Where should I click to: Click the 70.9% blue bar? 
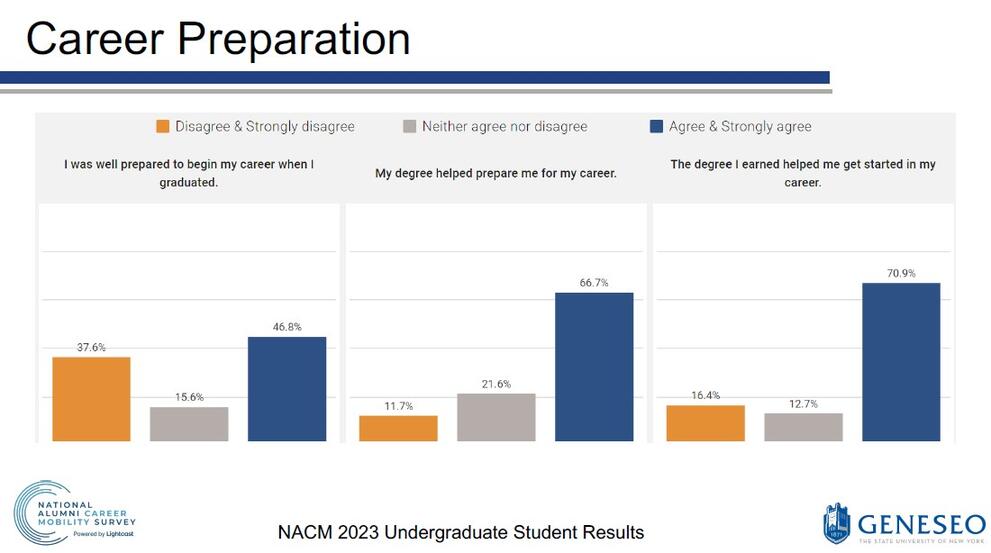coord(901,361)
